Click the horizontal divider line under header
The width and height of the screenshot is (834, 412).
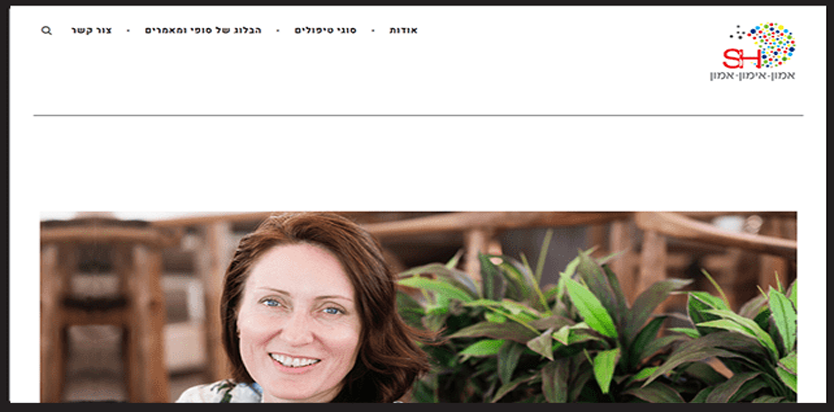coord(418,115)
